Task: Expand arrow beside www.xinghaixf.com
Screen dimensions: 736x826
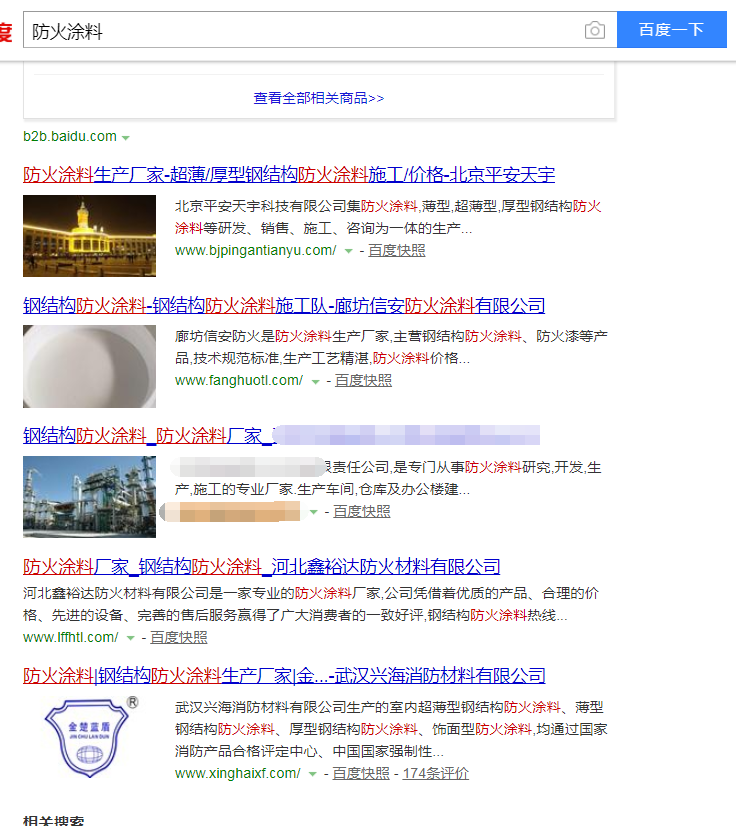Action: pos(312,774)
